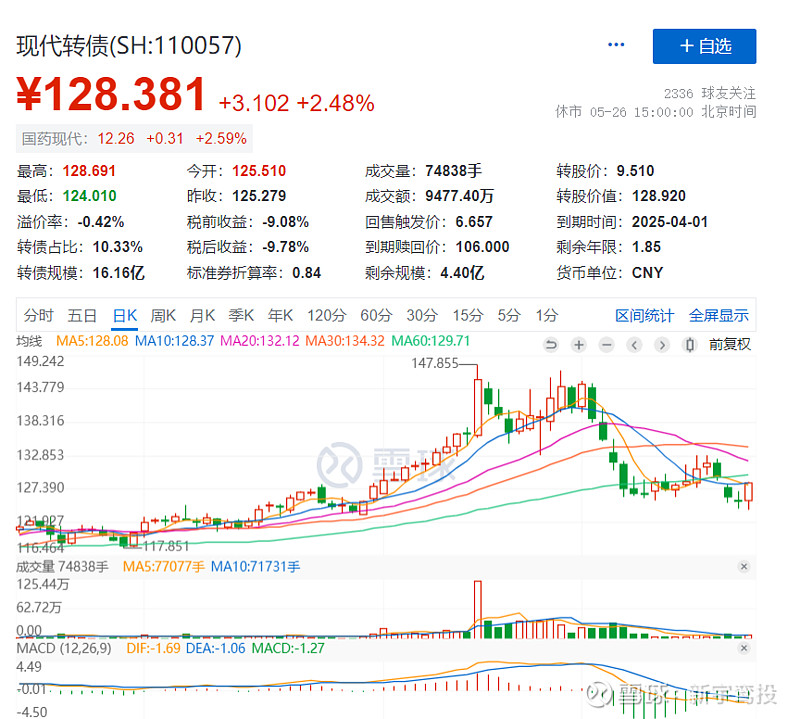Image resolution: width=800 pixels, height=719 pixels.
Task: Collapse the 成交量 volume panel
Action: [x=744, y=566]
